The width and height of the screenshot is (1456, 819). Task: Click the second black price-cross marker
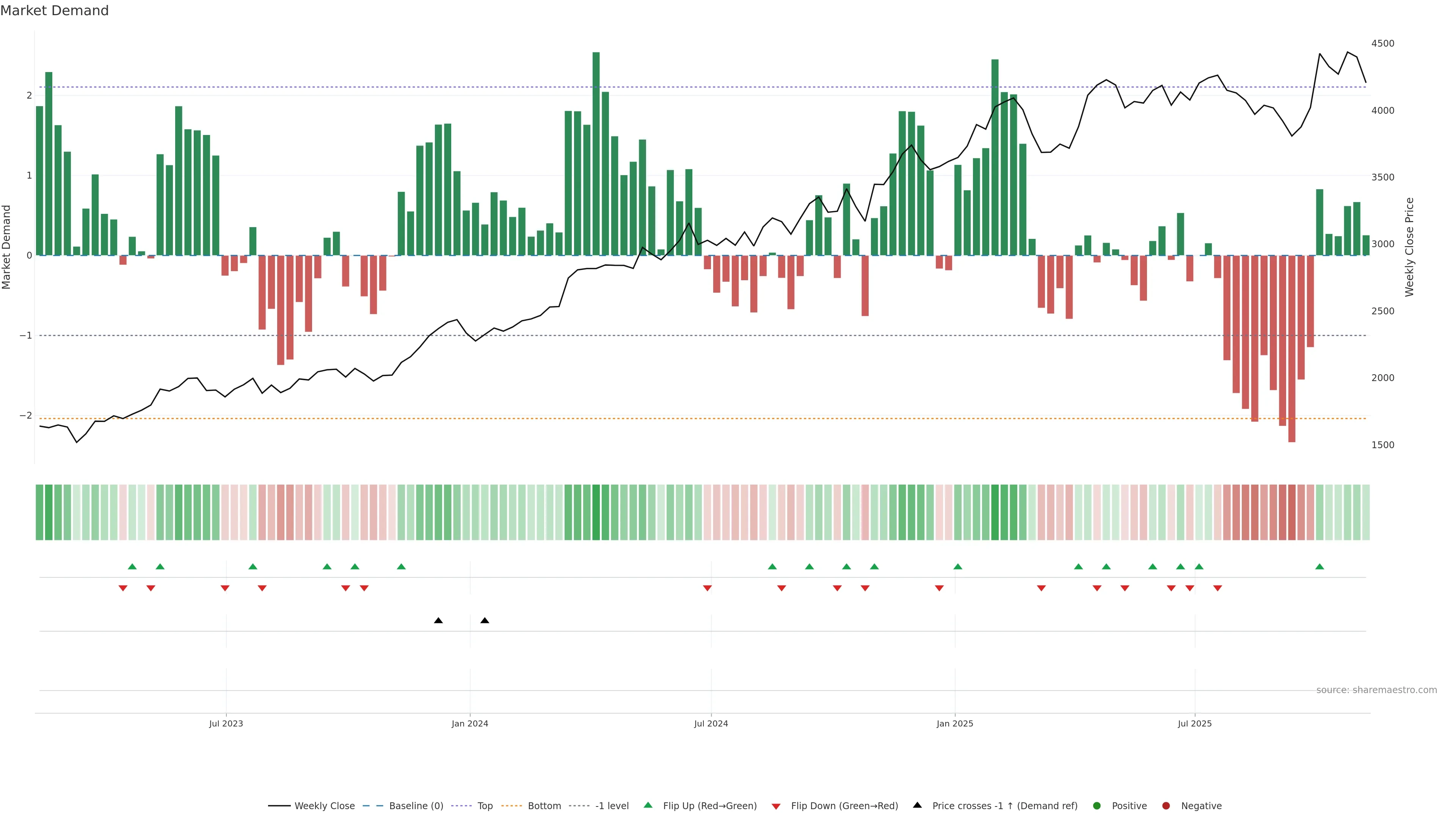point(485,621)
